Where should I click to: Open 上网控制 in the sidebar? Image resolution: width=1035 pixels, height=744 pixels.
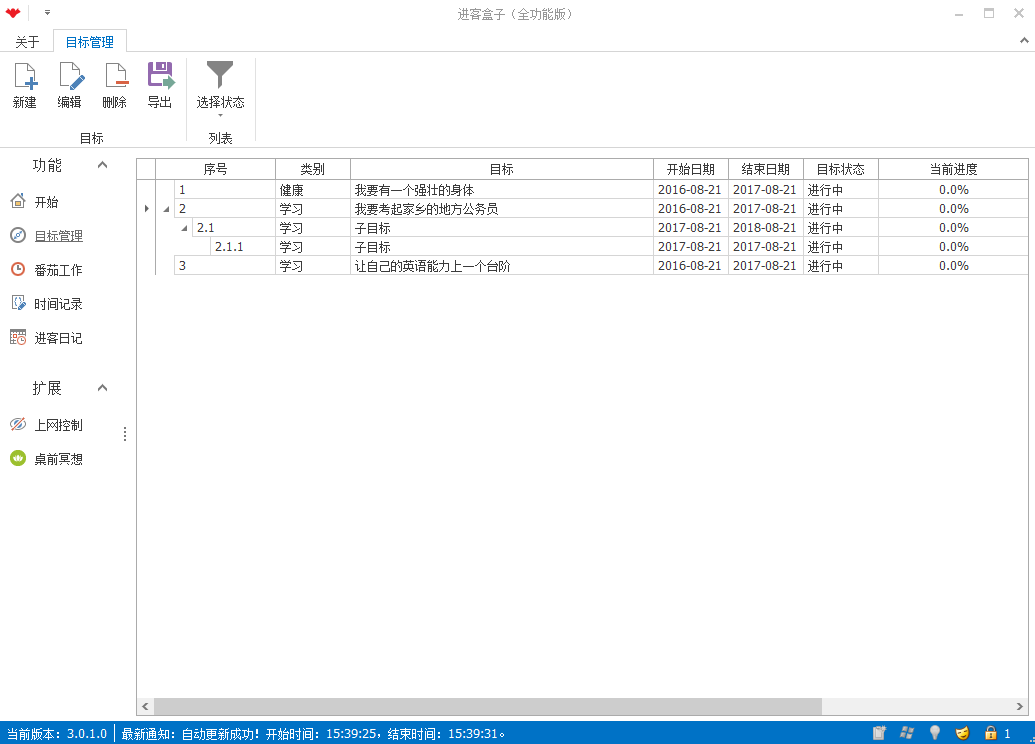[x=59, y=425]
